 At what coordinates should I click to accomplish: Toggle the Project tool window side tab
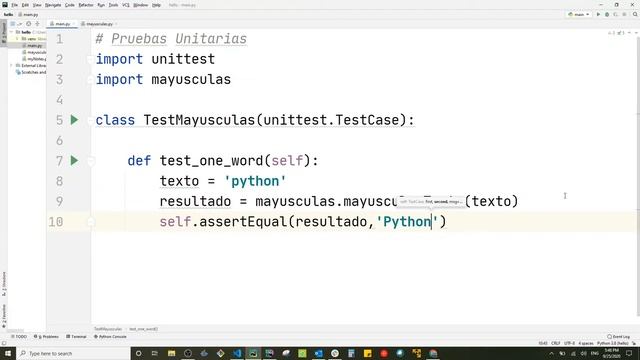pos(4,33)
